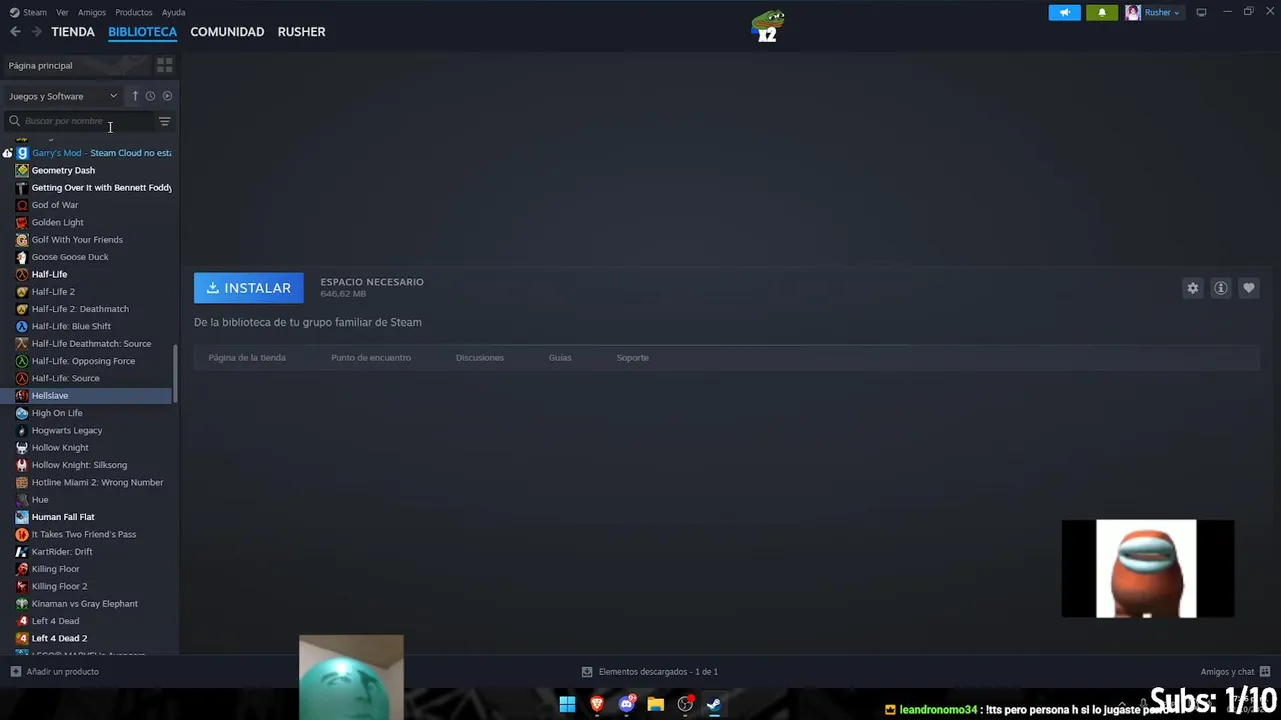Select Hotline Miami 2: Wrong Number

[88, 482]
